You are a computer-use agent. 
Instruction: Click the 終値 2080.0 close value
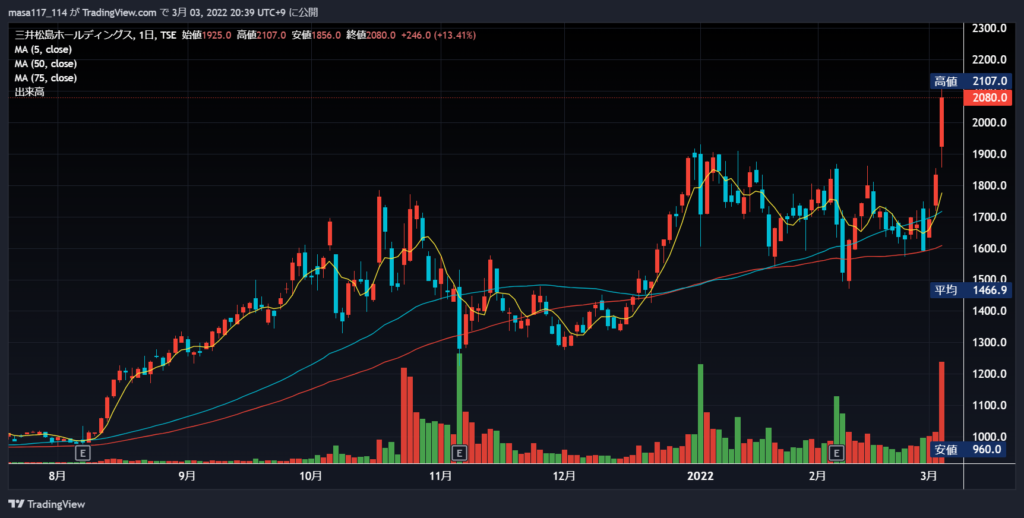point(371,35)
